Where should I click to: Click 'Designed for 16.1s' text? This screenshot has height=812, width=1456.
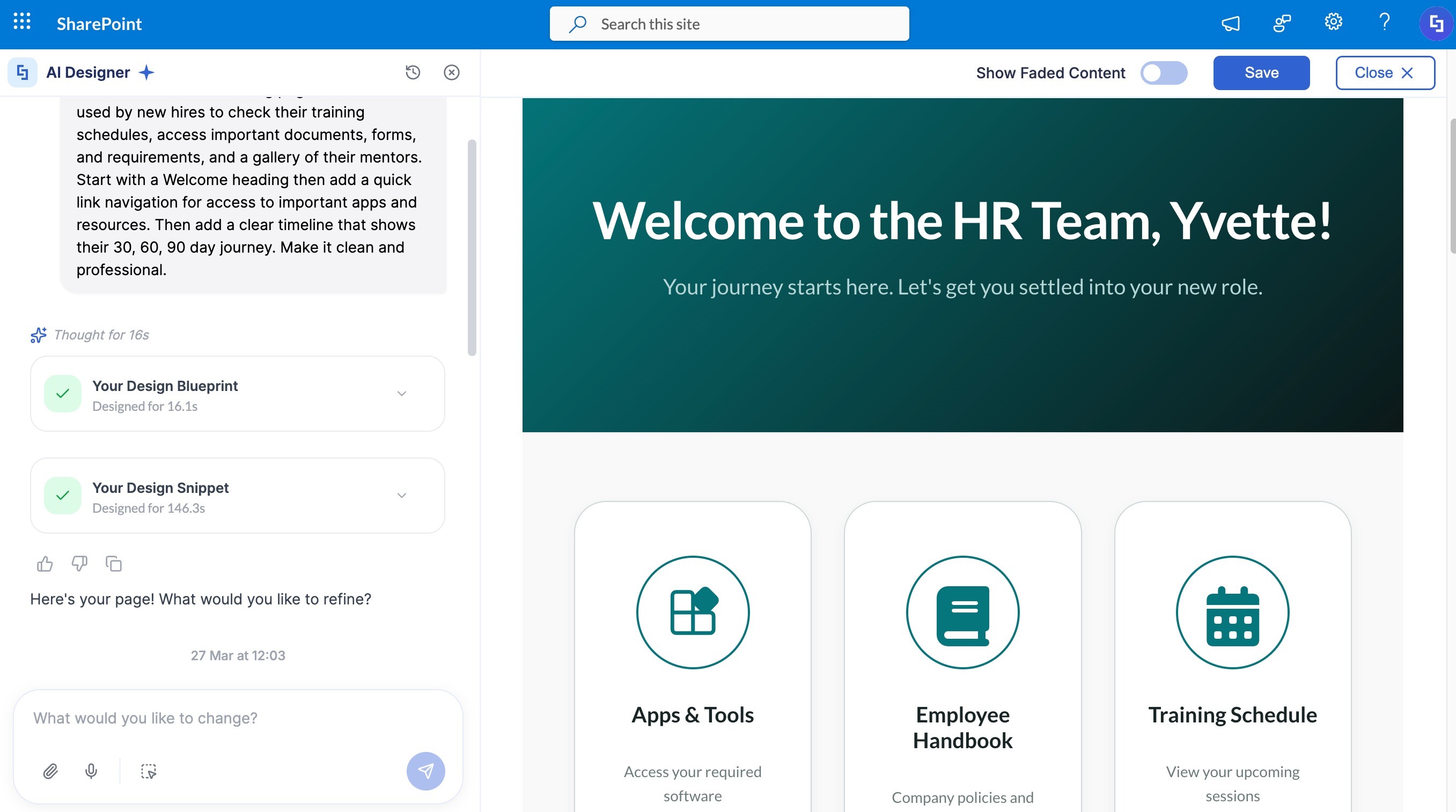coord(145,407)
